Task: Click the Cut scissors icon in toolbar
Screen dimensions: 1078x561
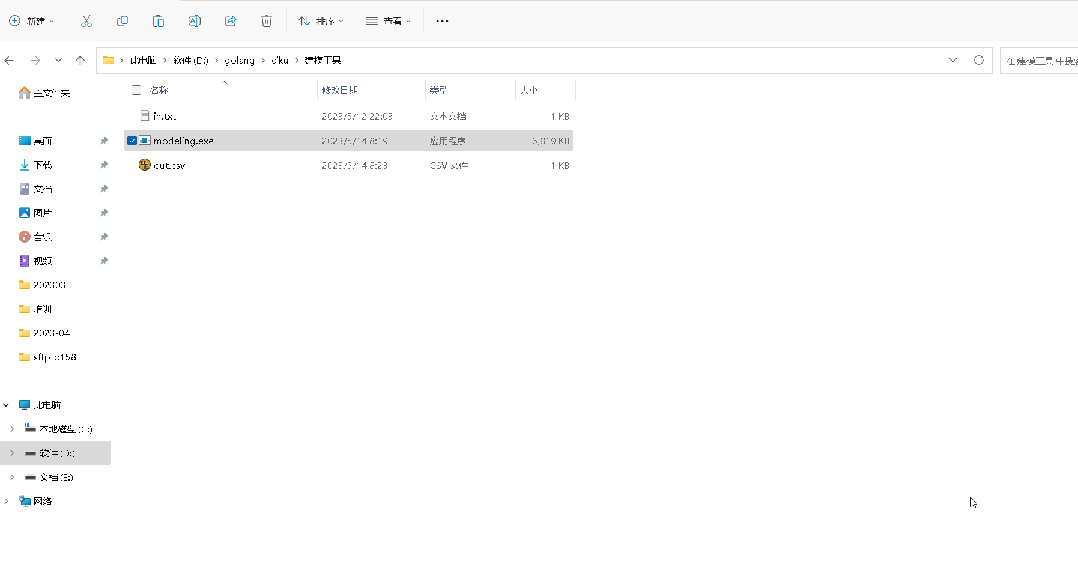Action: pos(86,21)
